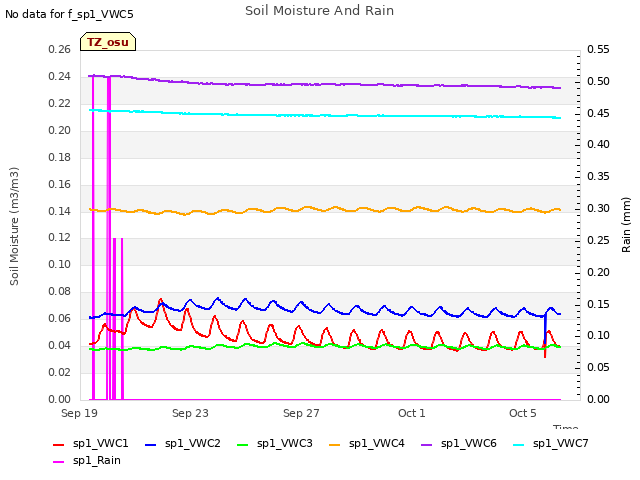Click the sp1_VWC2 legend entry
Viewport: 640px width, 480px height.
pyautogui.click(x=183, y=444)
